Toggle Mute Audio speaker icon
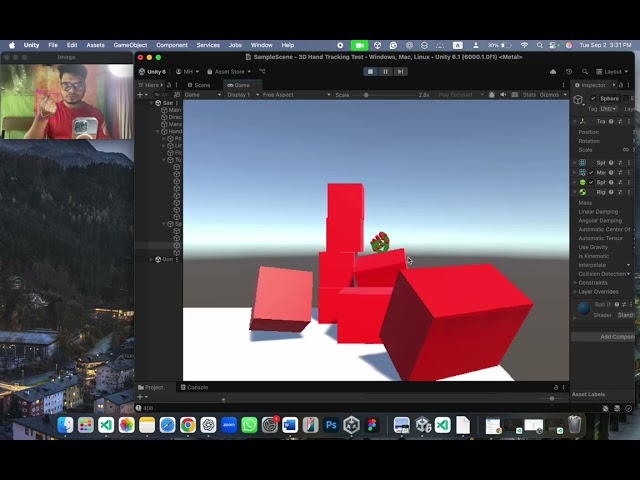 503,95
